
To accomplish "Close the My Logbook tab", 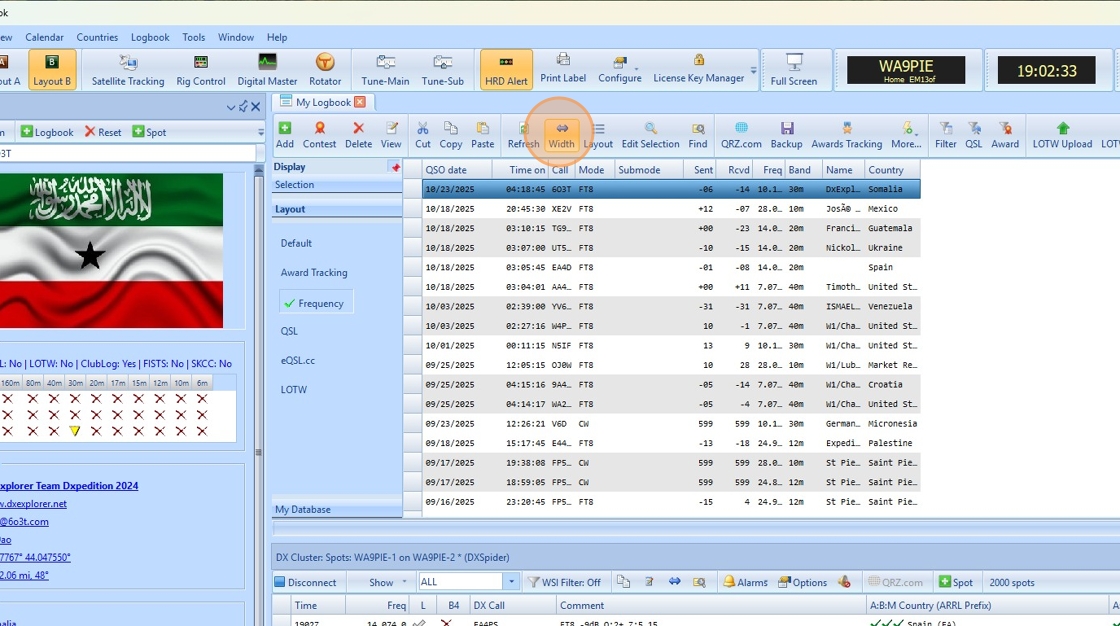I will (360, 102).
